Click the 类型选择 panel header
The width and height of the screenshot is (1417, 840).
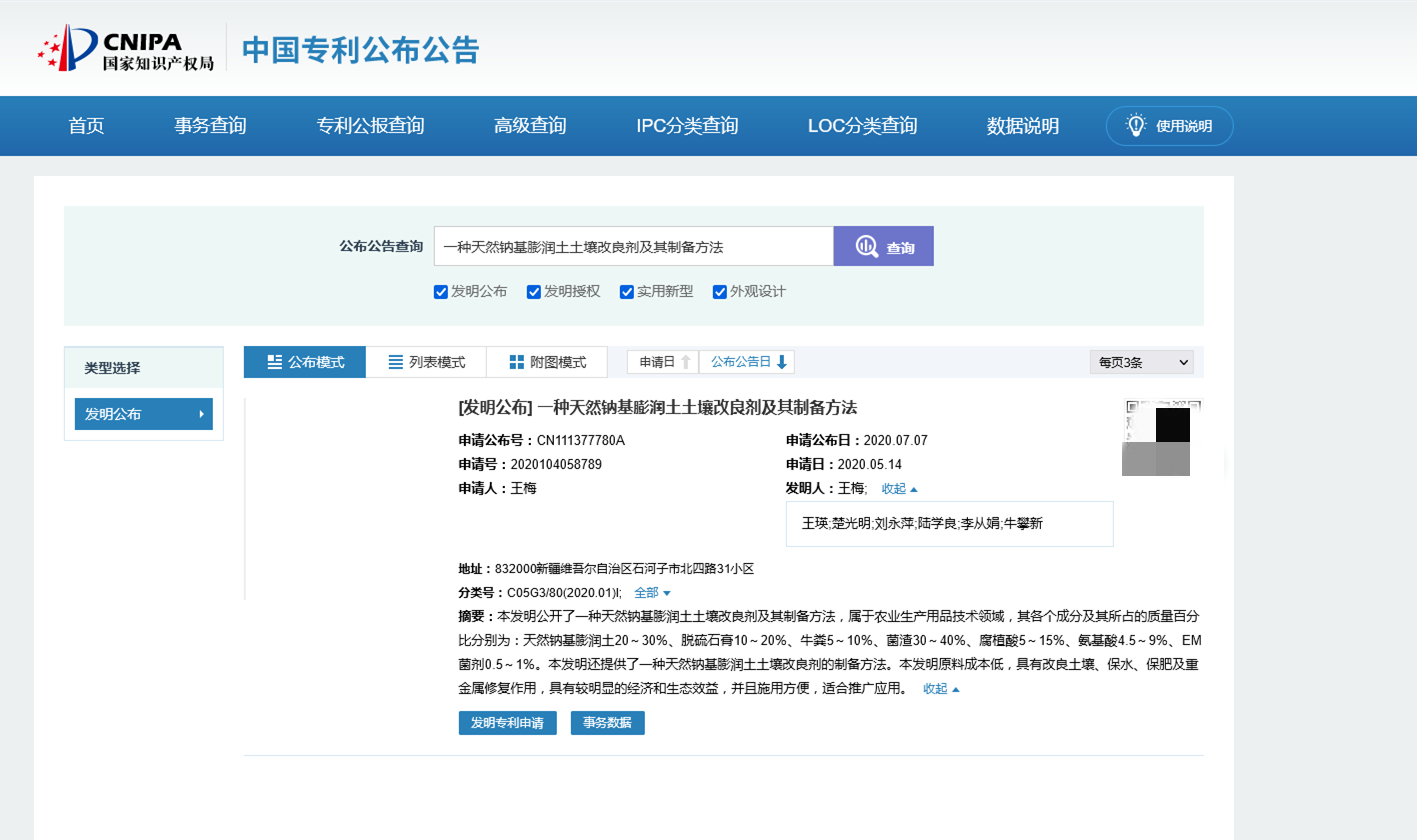pos(144,367)
